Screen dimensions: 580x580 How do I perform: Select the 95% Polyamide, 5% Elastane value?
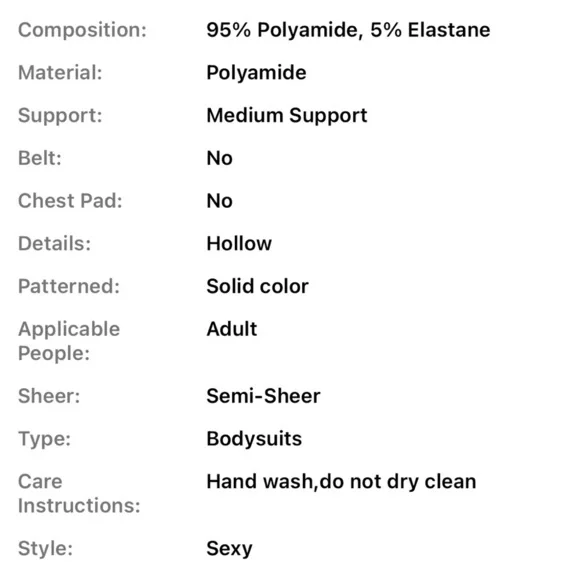[348, 30]
